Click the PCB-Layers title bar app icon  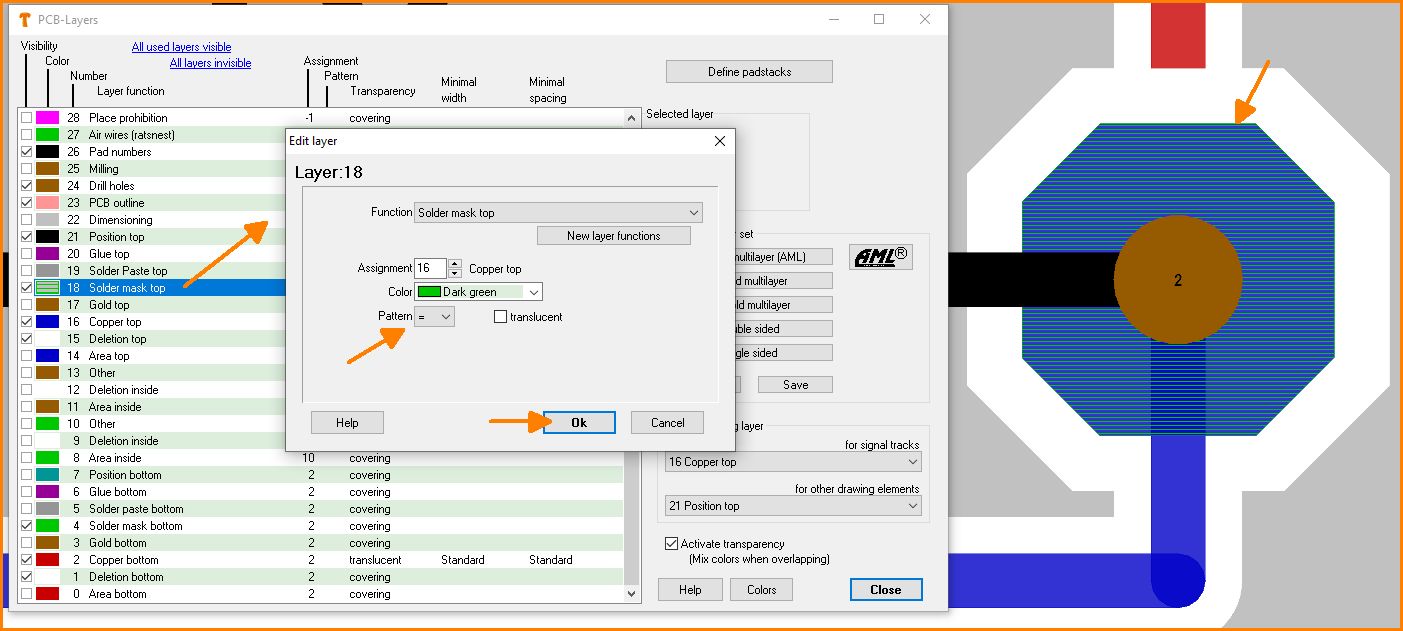(22, 19)
